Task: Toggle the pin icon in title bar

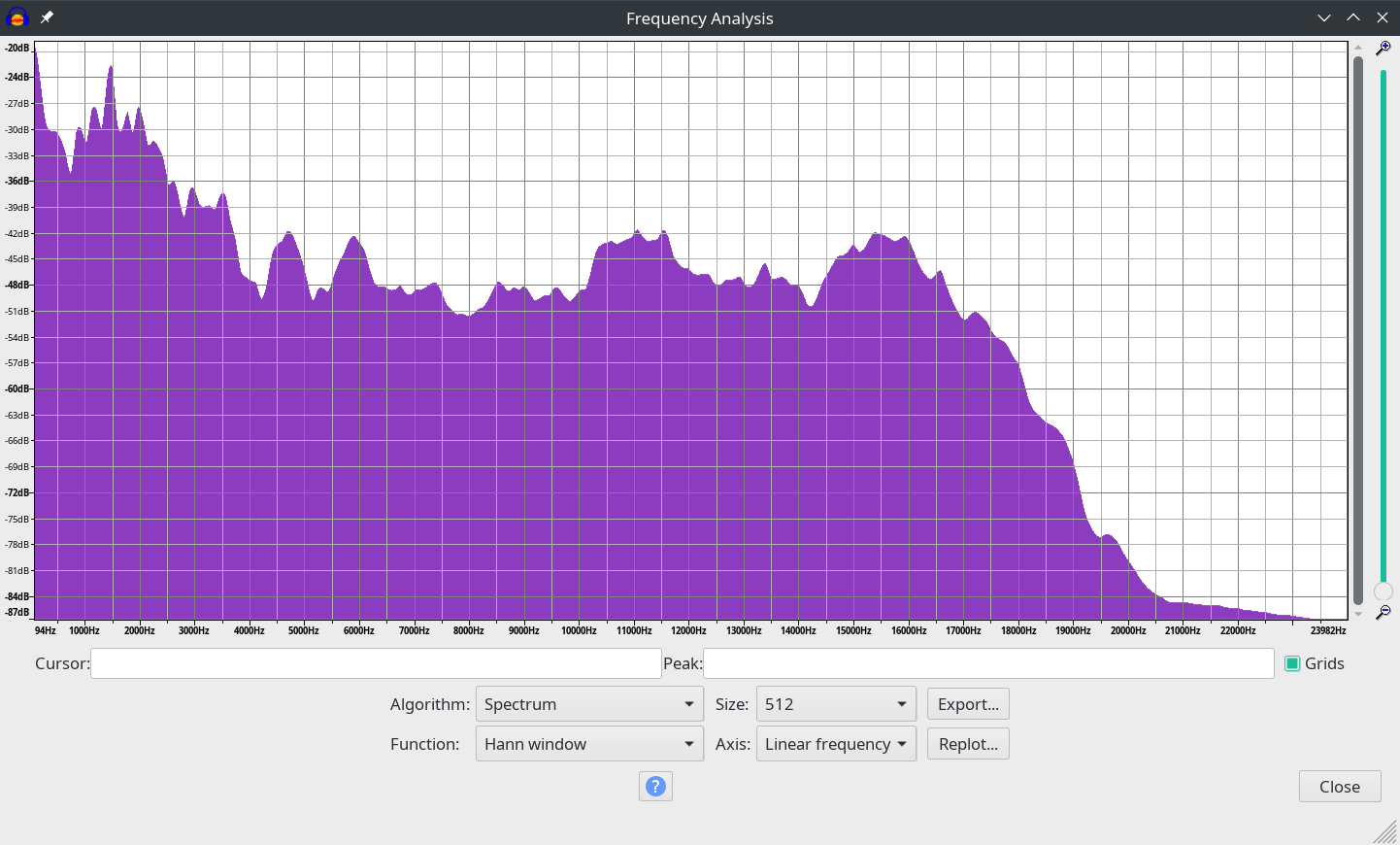Action: click(x=47, y=17)
